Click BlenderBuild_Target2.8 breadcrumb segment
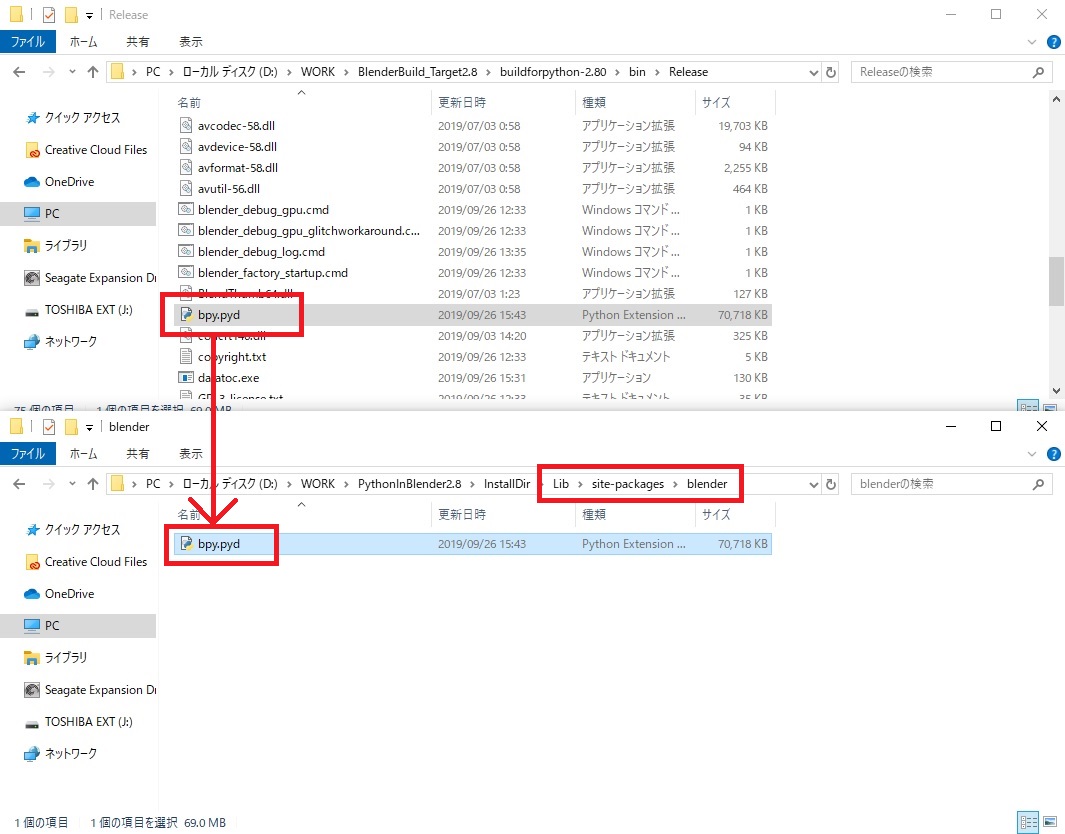Viewport: 1065px width, 834px height. click(x=418, y=72)
